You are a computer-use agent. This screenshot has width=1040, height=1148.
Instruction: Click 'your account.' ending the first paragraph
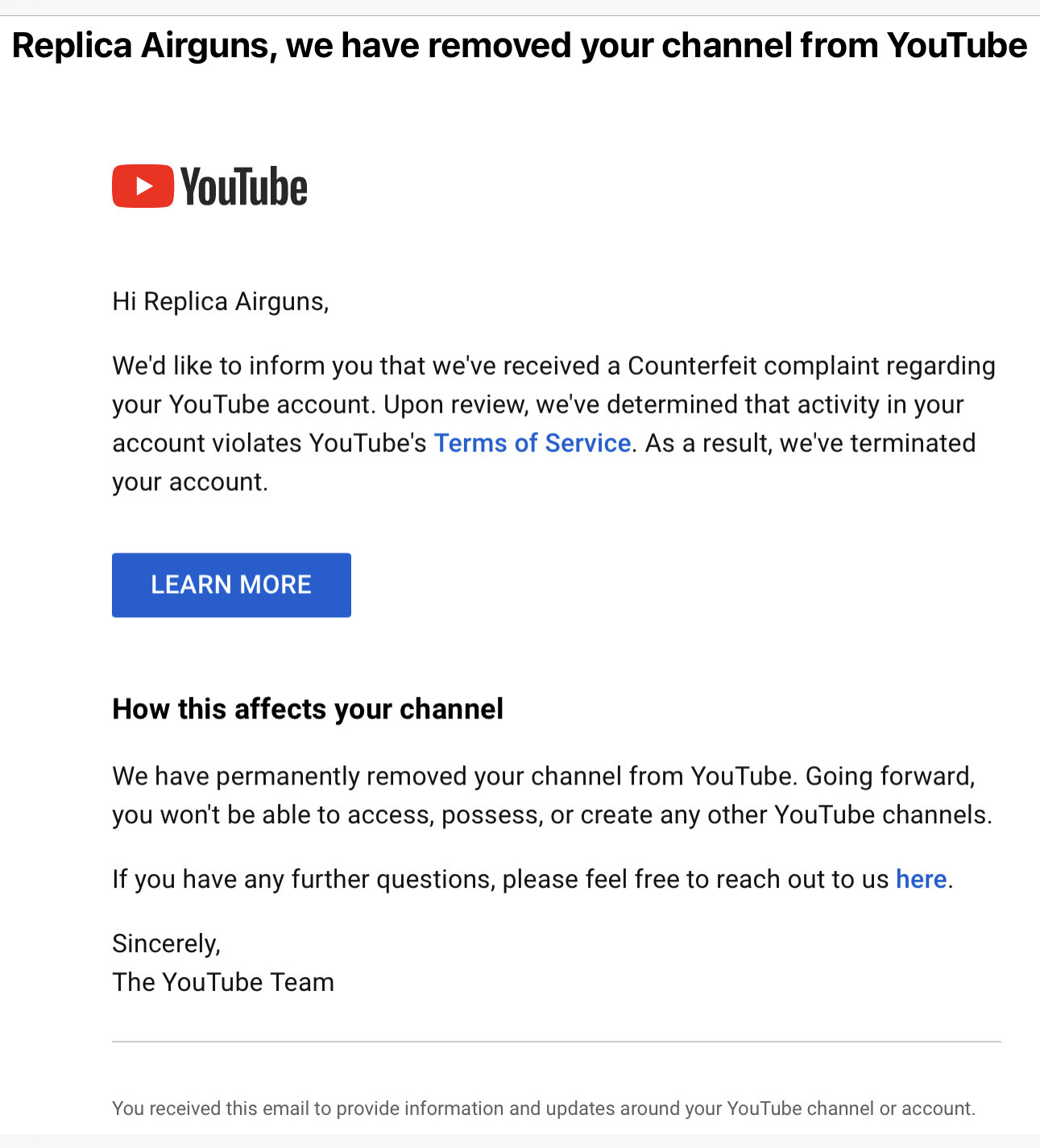coord(190,482)
